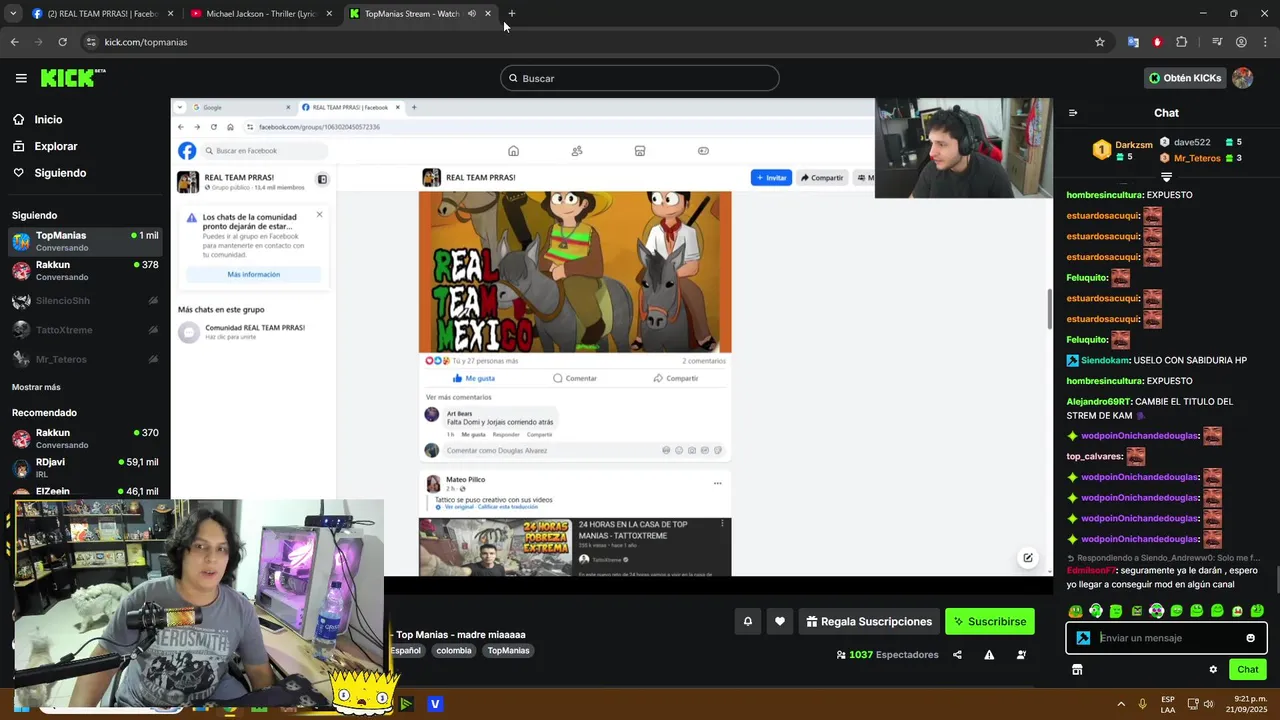Select TopManias channel in followed list
This screenshot has width=1280, height=720.
tap(85, 241)
